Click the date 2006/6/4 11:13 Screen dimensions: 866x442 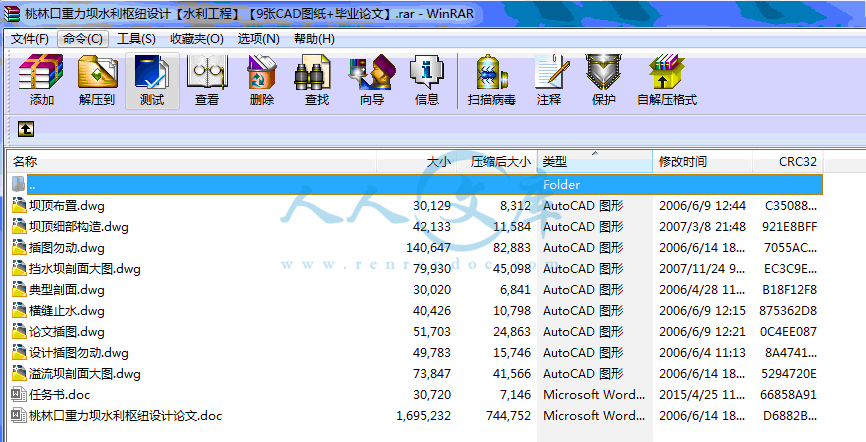click(703, 352)
